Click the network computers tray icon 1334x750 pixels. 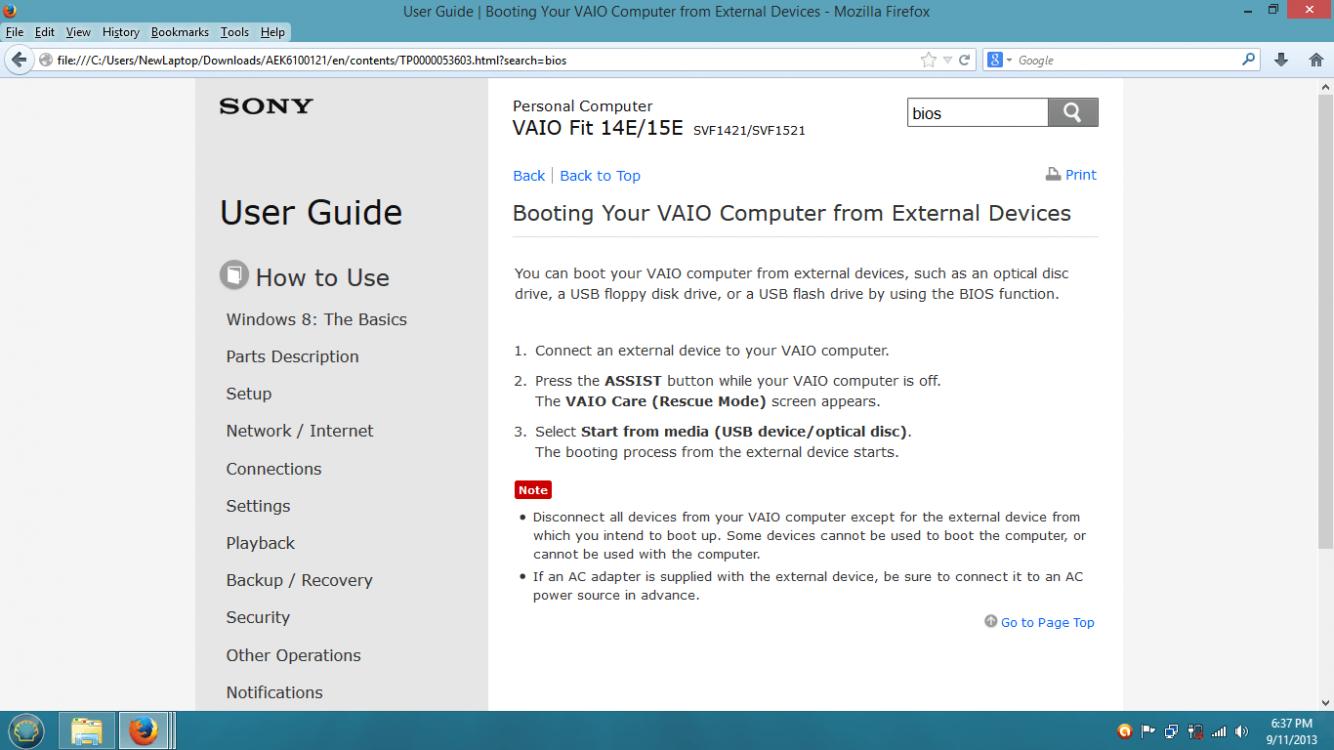click(x=1171, y=732)
